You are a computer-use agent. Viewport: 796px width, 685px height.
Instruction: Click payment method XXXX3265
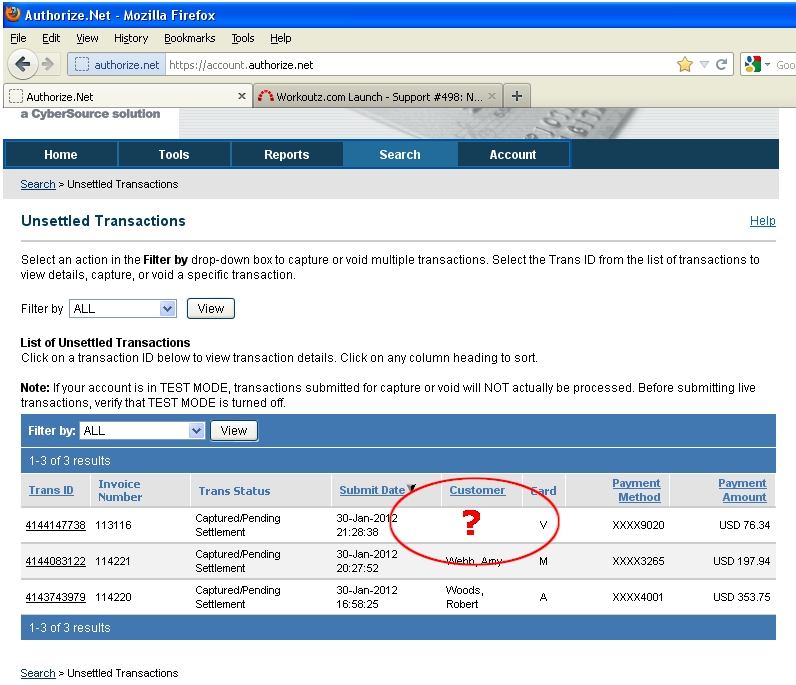coord(638,561)
